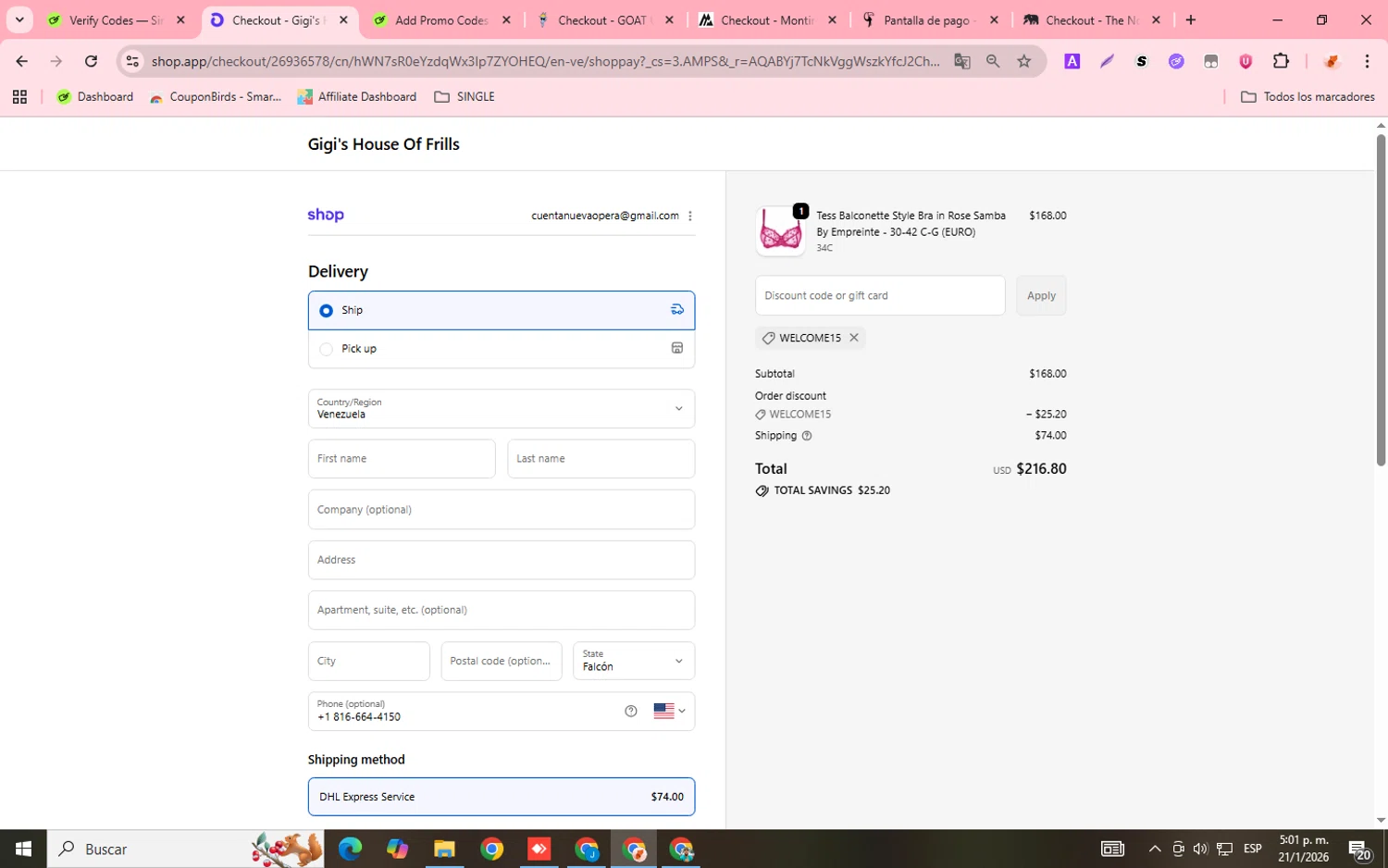Click the Gigi's House Of Frills store title
1388x868 pixels.
383,144
